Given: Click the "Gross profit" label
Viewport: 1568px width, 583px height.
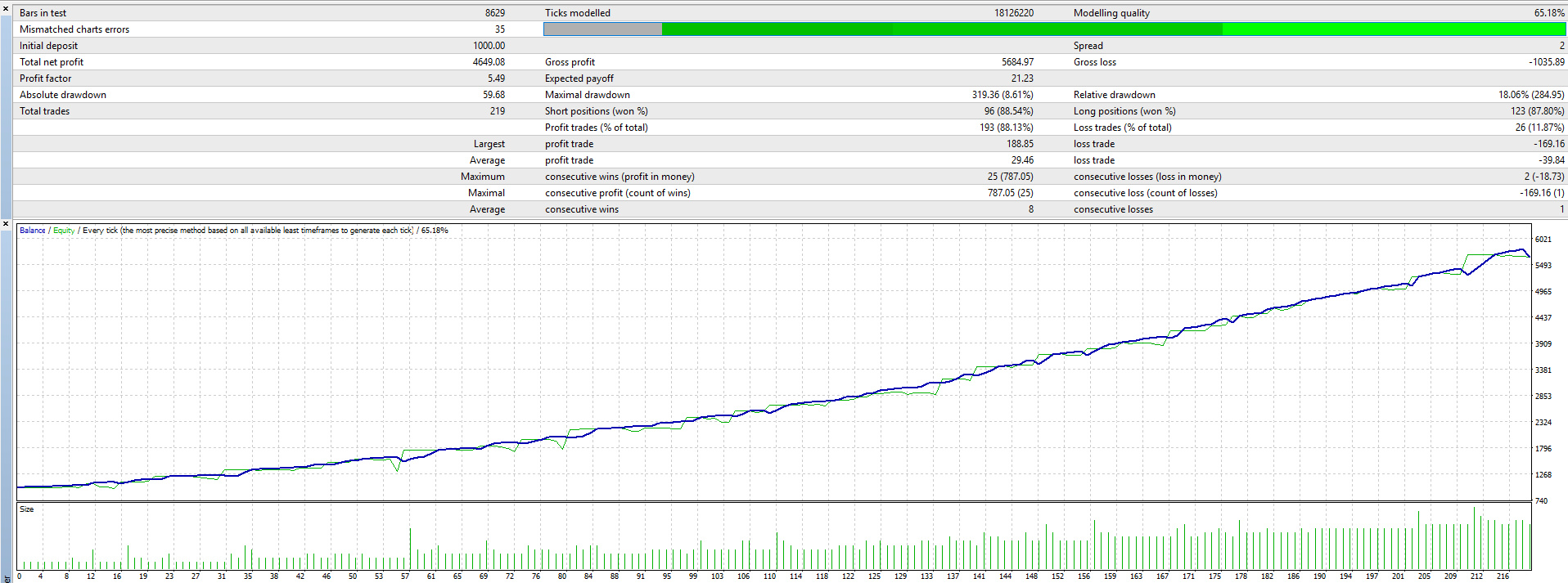Looking at the screenshot, I should pyautogui.click(x=570, y=62).
